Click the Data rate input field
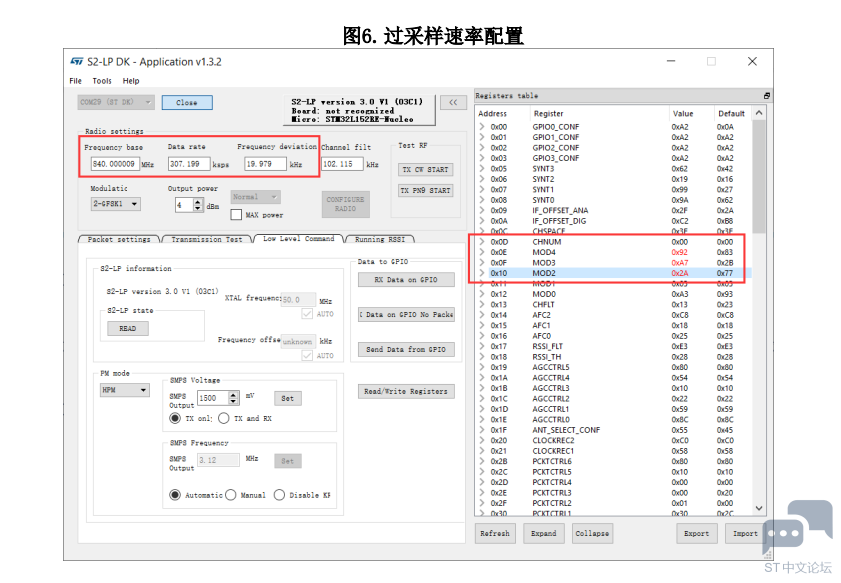 [189, 164]
